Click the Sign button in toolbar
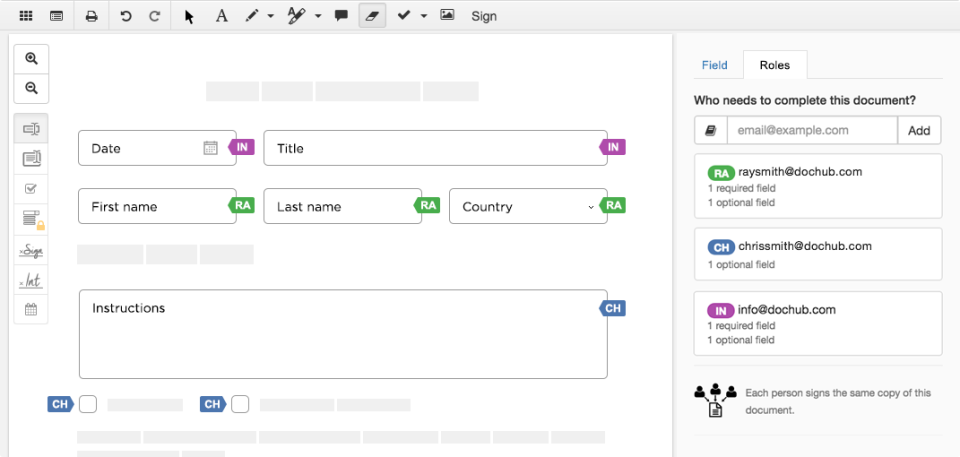This screenshot has width=960, height=457. coord(484,16)
